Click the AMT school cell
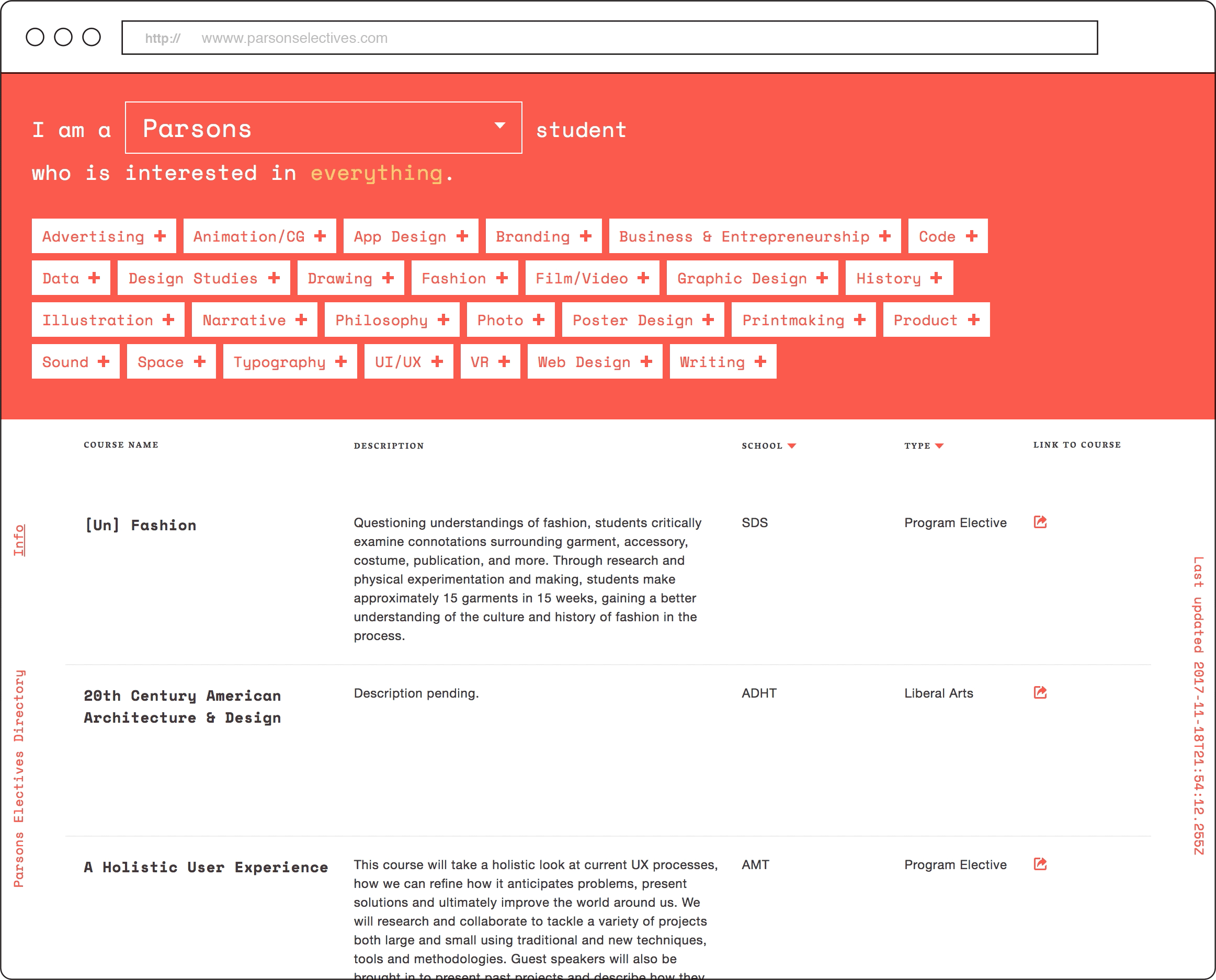1216x980 pixels. (x=755, y=865)
